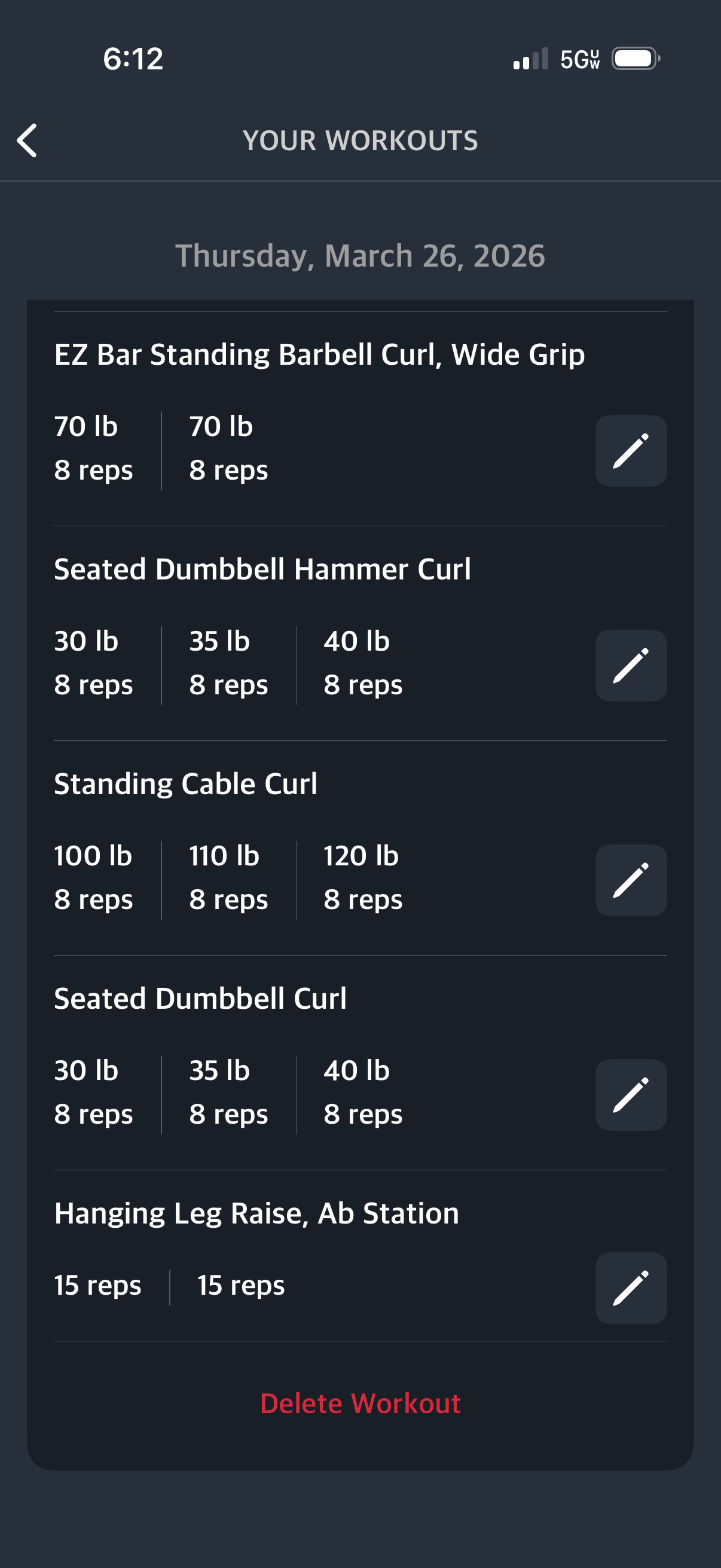Tap the cellular signal bars indicator
Screen dimensions: 721x1568
(x=530, y=59)
